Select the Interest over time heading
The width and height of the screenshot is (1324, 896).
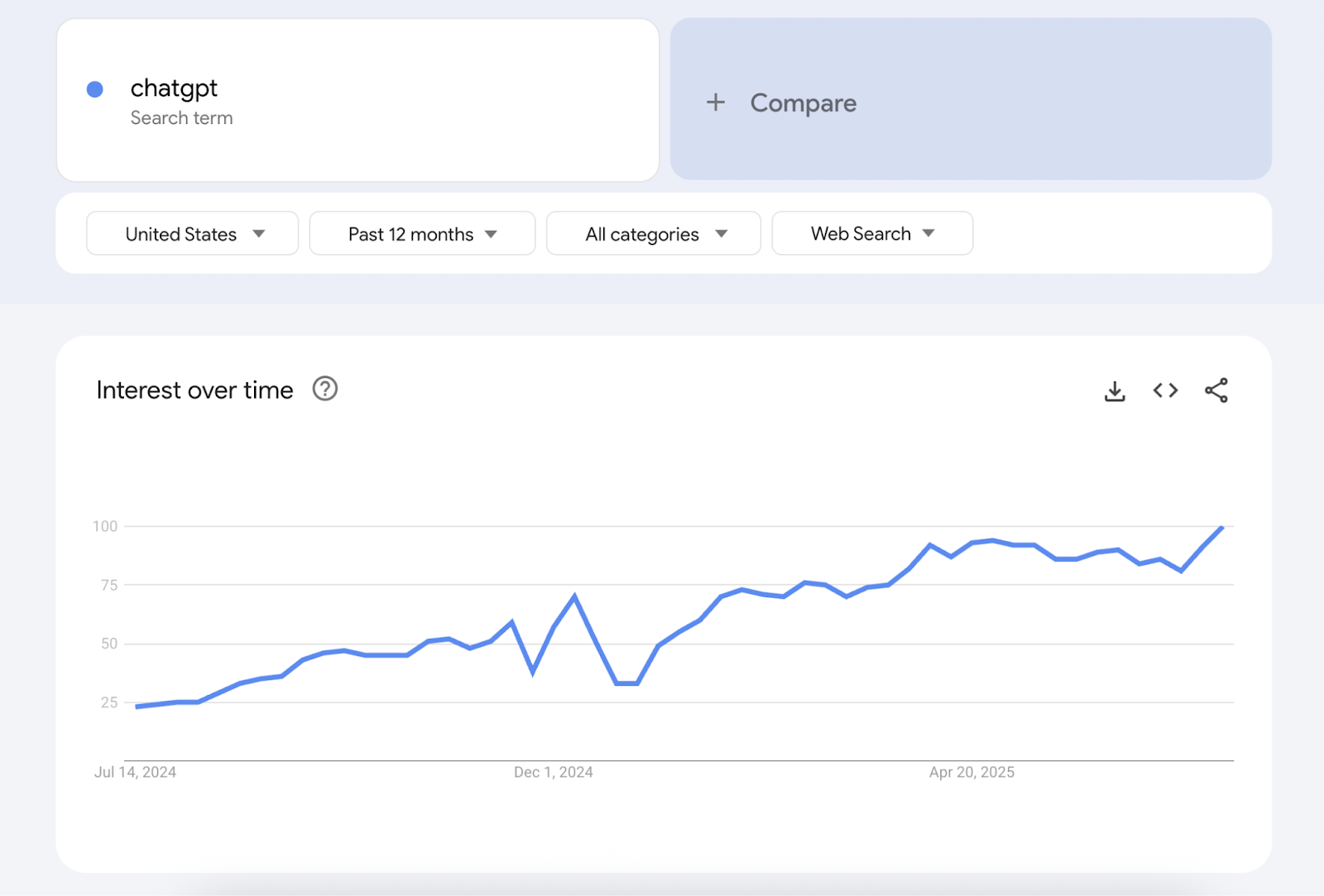click(x=194, y=390)
